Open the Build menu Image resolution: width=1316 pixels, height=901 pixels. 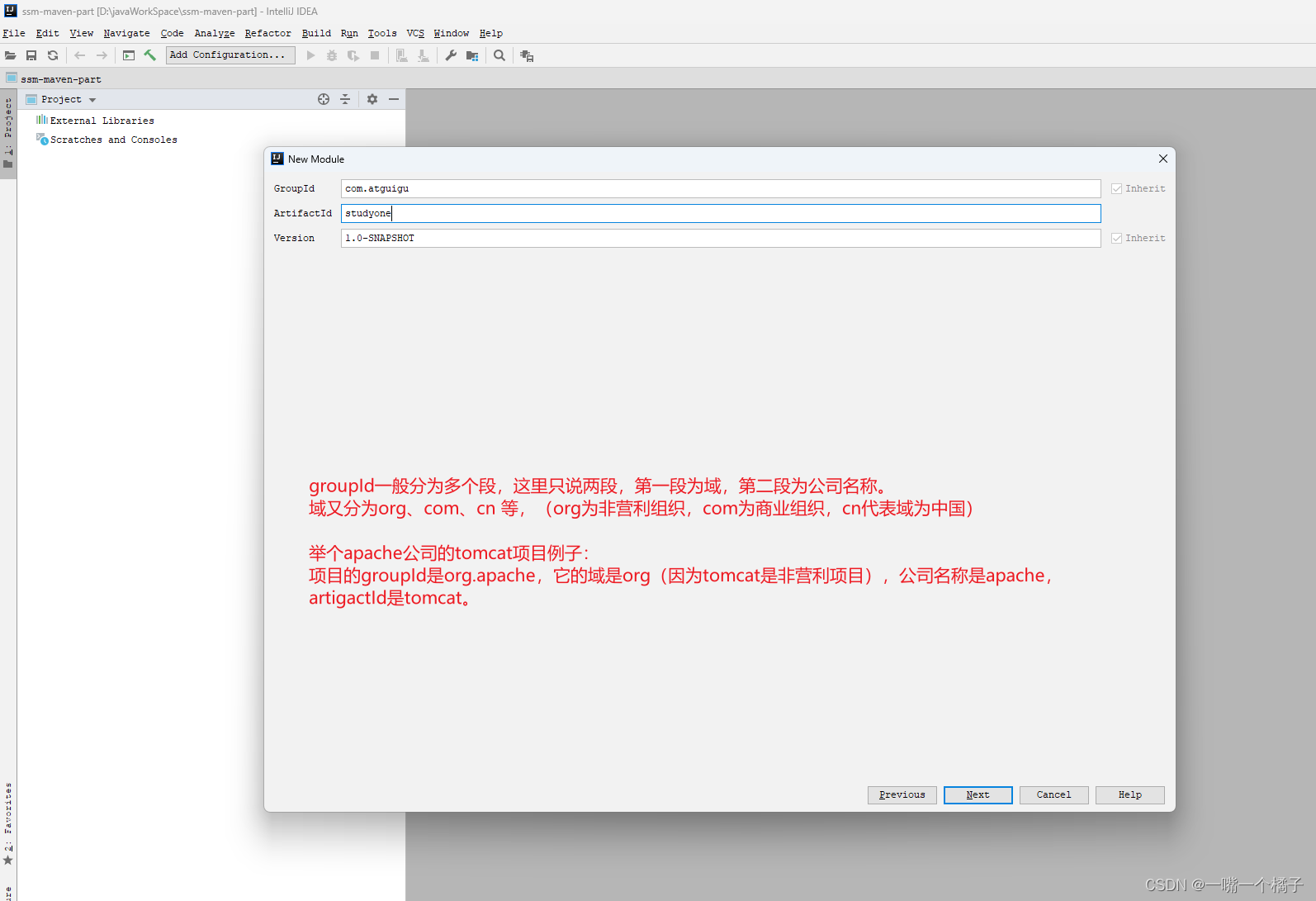(316, 33)
